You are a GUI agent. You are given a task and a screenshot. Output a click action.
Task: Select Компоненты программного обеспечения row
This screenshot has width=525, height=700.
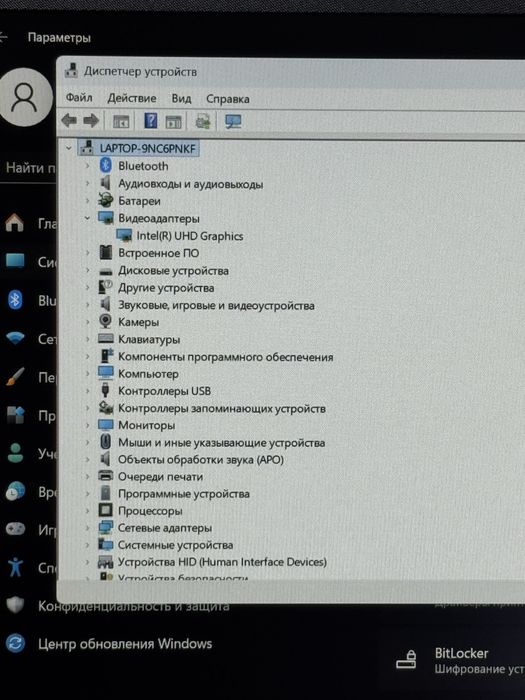225,357
